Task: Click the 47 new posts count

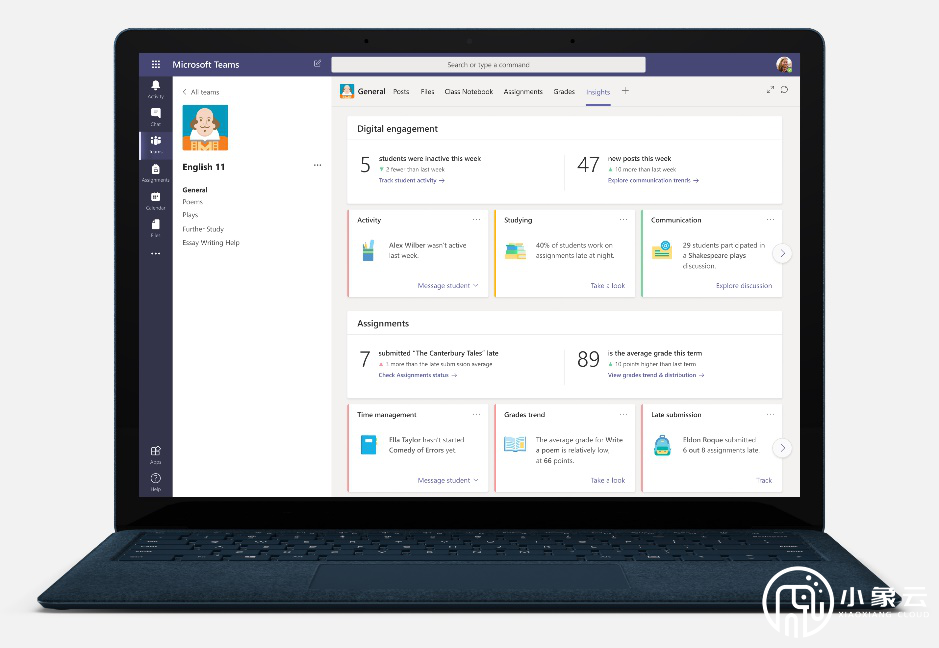Action: 588,165
